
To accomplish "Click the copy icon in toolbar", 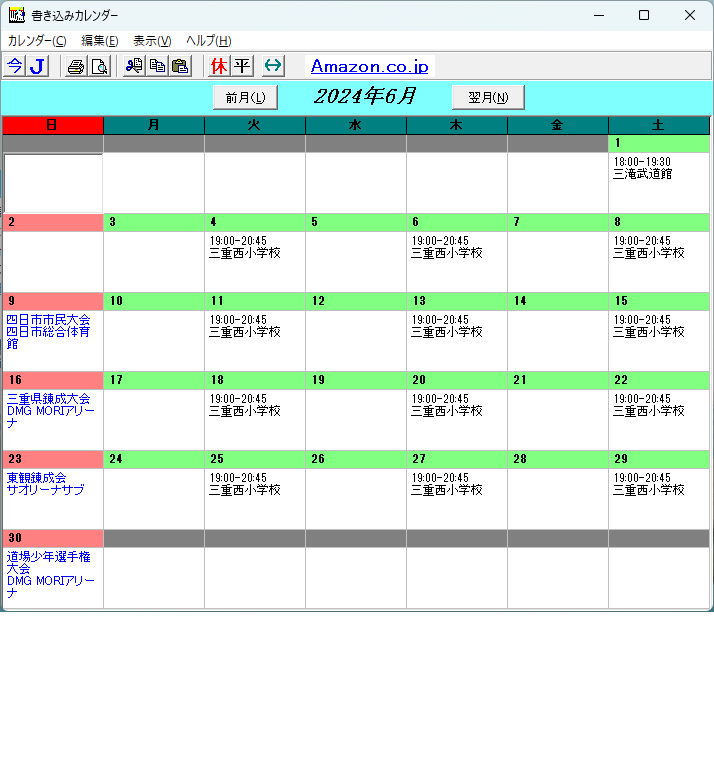I will (157, 66).
